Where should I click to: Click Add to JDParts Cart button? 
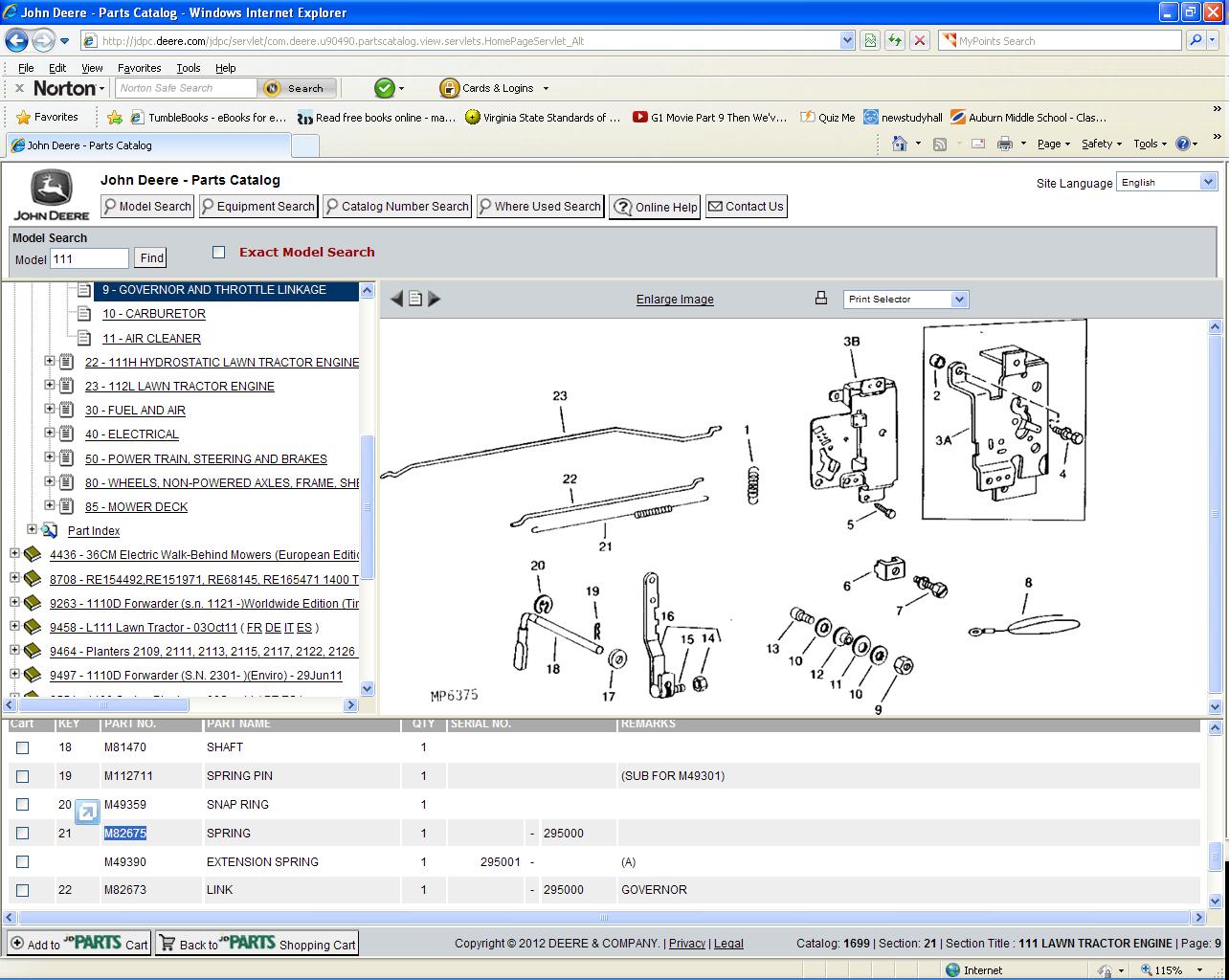(x=79, y=944)
